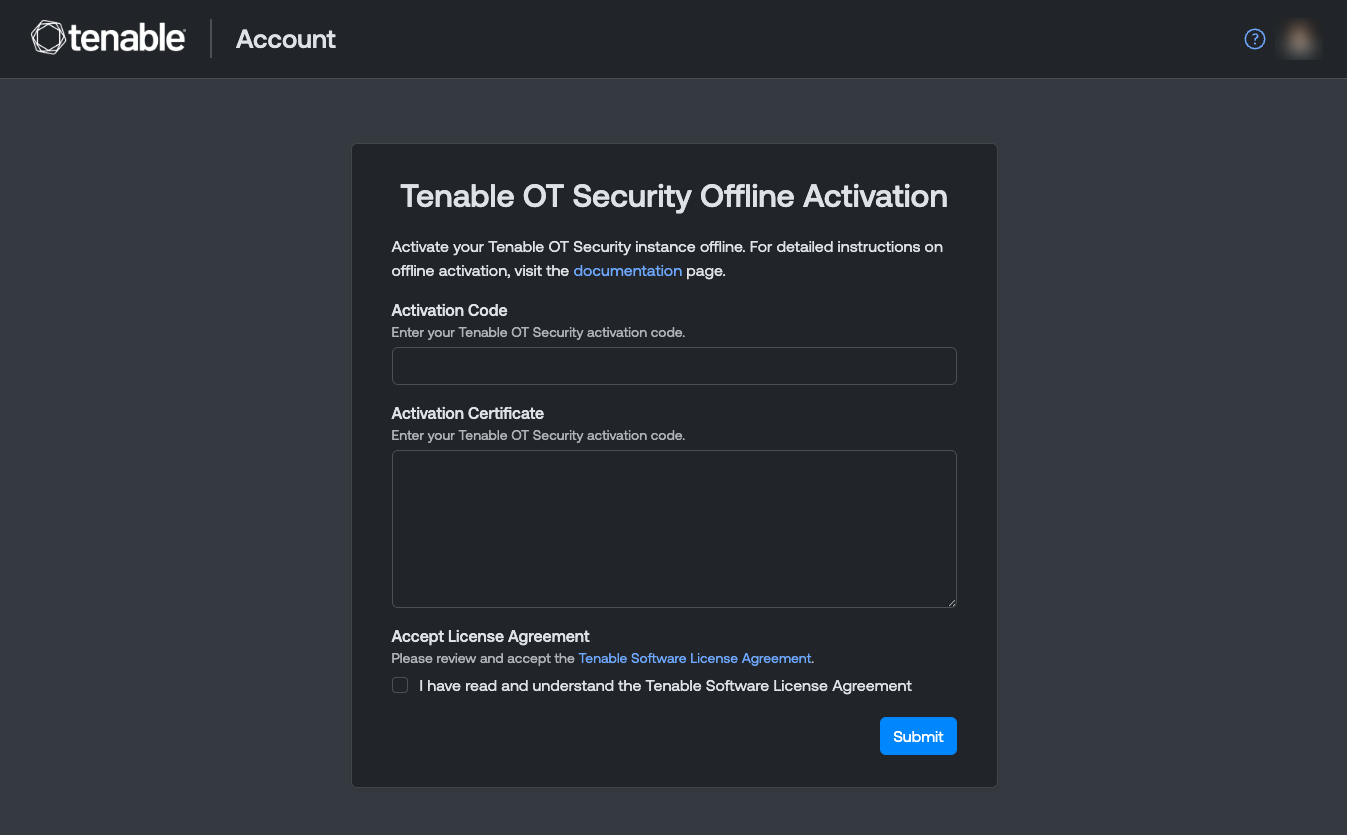Click the Accept License Agreement heading
The width and height of the screenshot is (1347, 835).
[490, 636]
